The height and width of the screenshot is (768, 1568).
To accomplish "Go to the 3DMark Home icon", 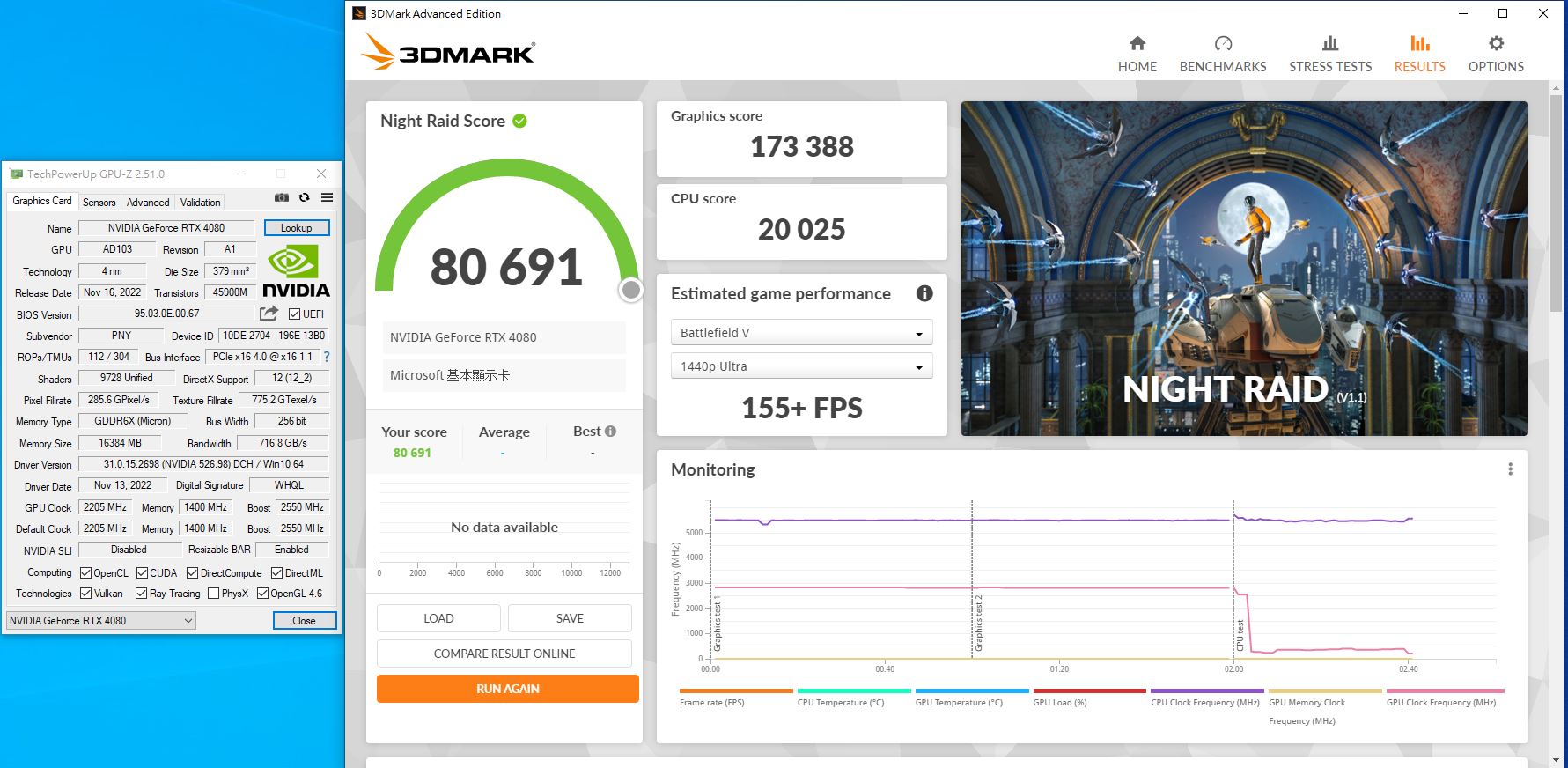I will point(1137,44).
